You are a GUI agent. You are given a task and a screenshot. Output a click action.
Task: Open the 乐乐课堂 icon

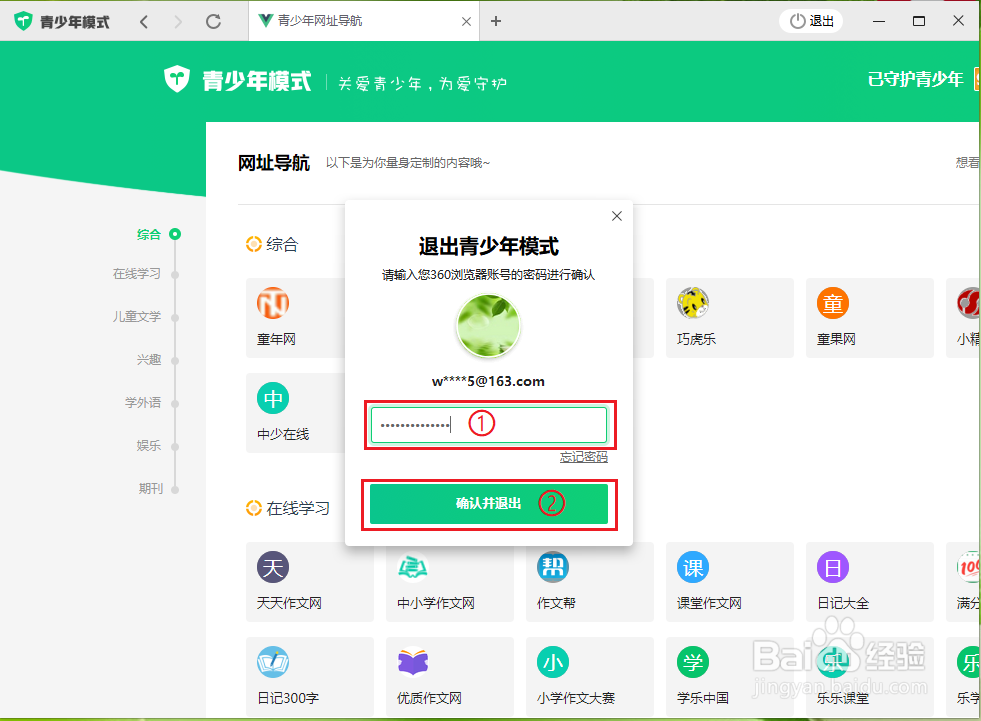(x=832, y=661)
